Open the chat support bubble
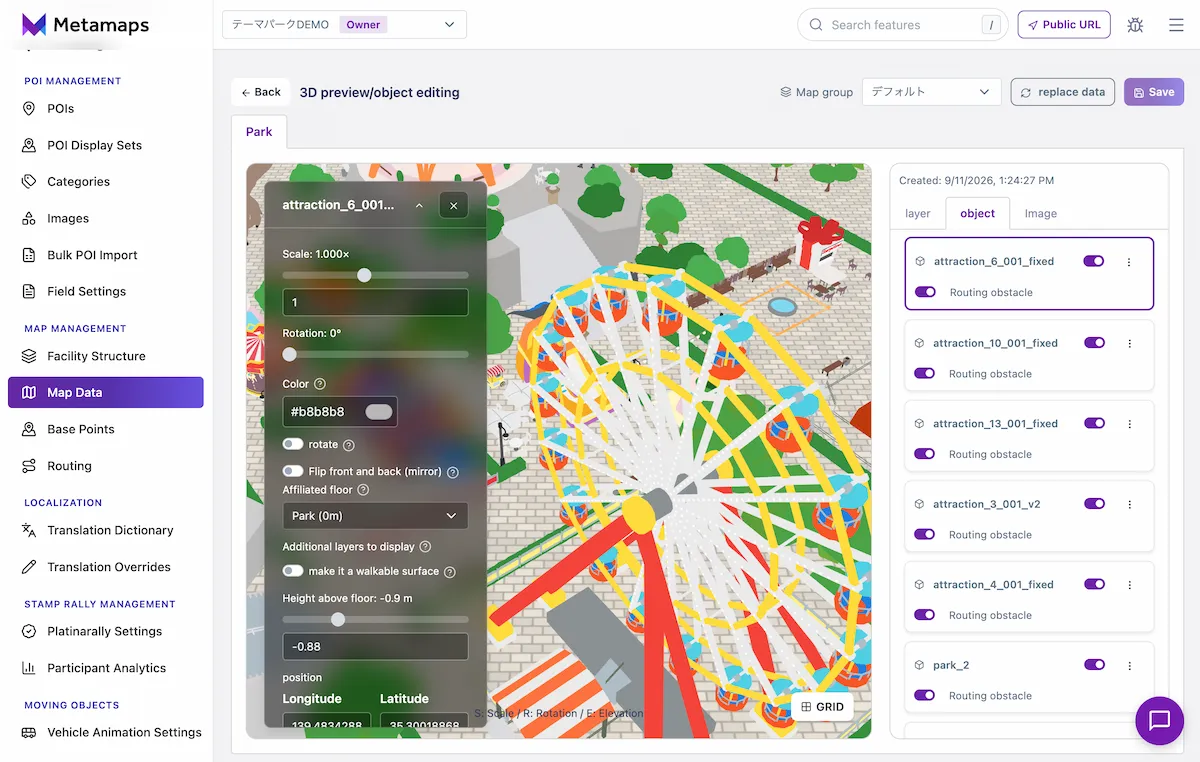This screenshot has width=1200, height=762. pos(1160,720)
